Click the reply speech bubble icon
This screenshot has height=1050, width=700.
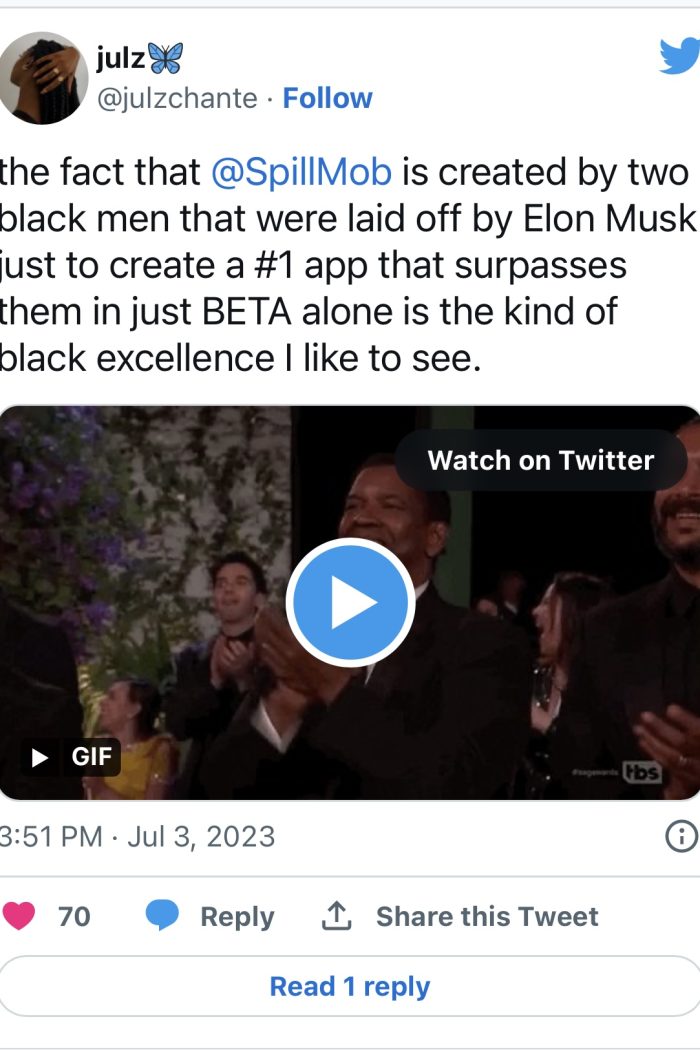(x=162, y=916)
